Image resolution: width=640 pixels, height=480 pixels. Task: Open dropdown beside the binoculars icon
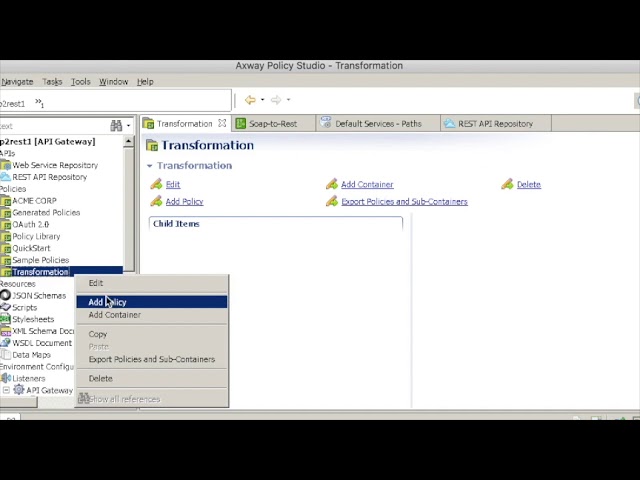[129, 126]
